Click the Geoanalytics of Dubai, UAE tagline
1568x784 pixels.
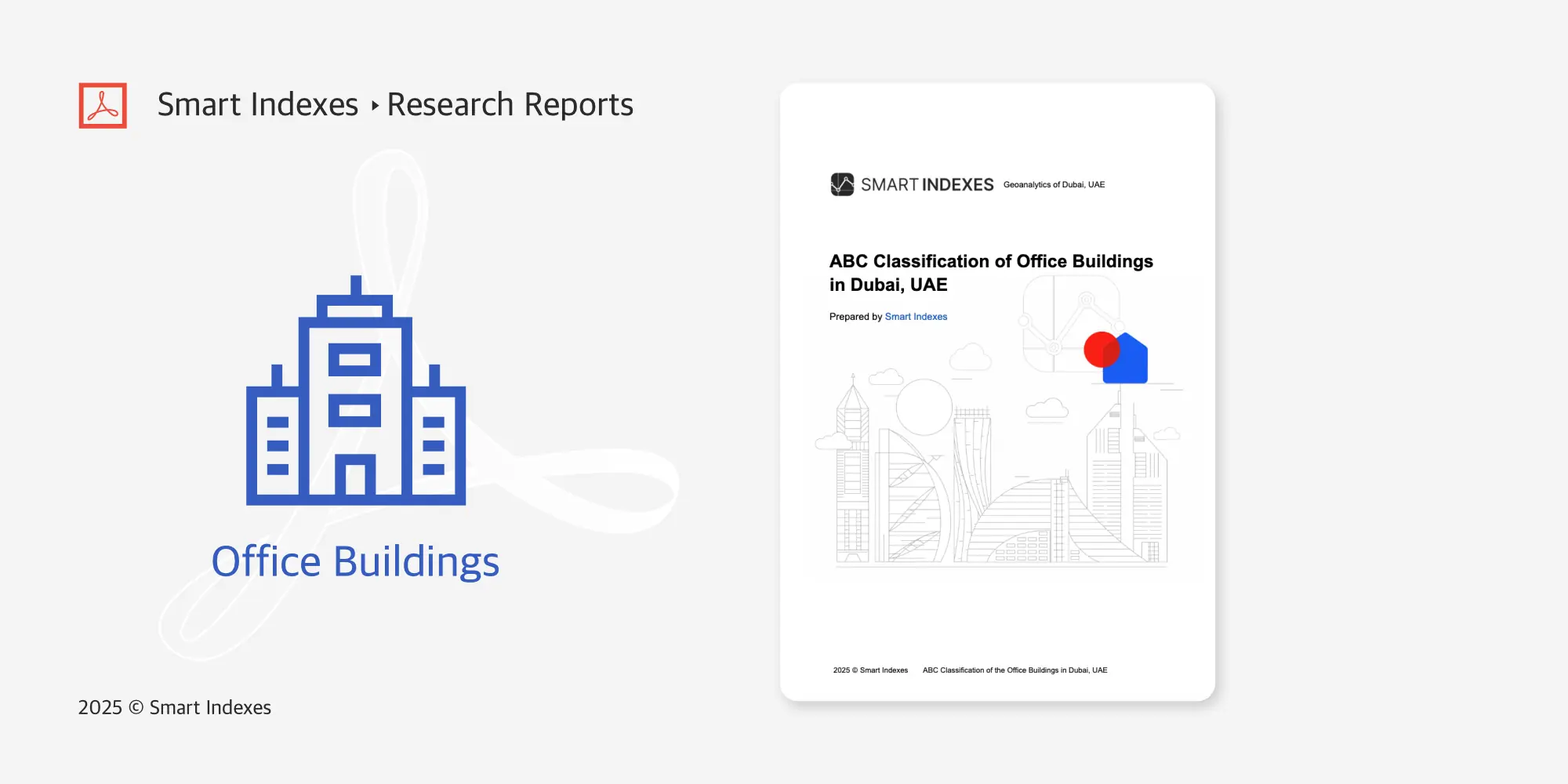pos(1054,185)
